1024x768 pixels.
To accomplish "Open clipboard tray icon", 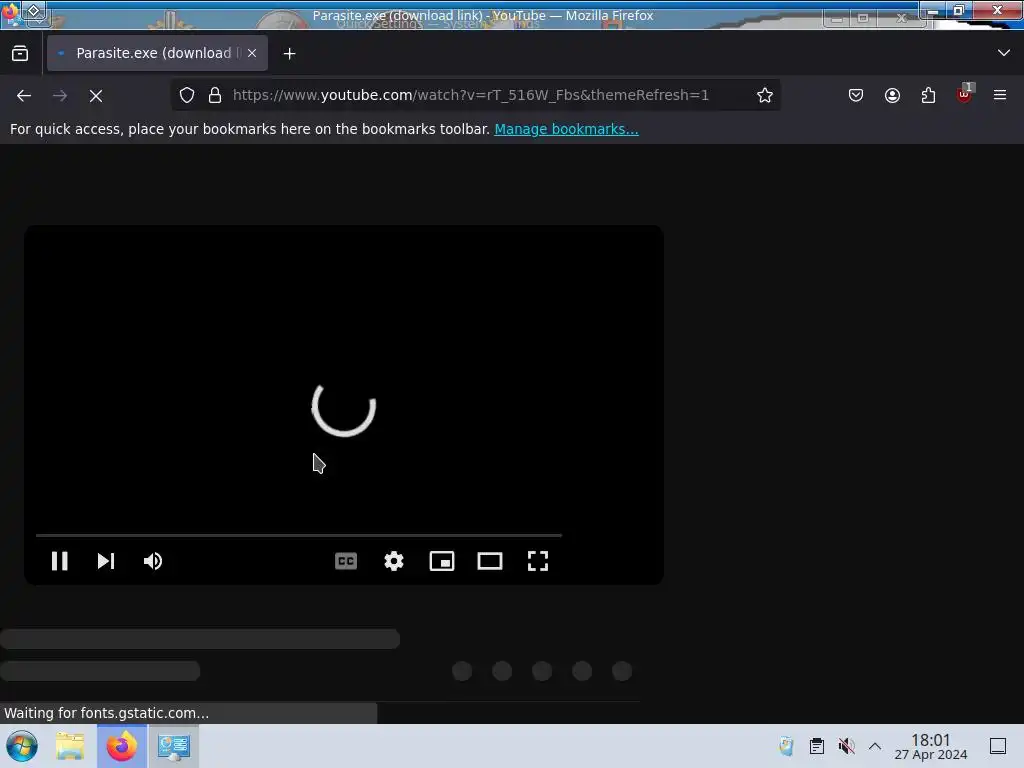I will tap(816, 746).
